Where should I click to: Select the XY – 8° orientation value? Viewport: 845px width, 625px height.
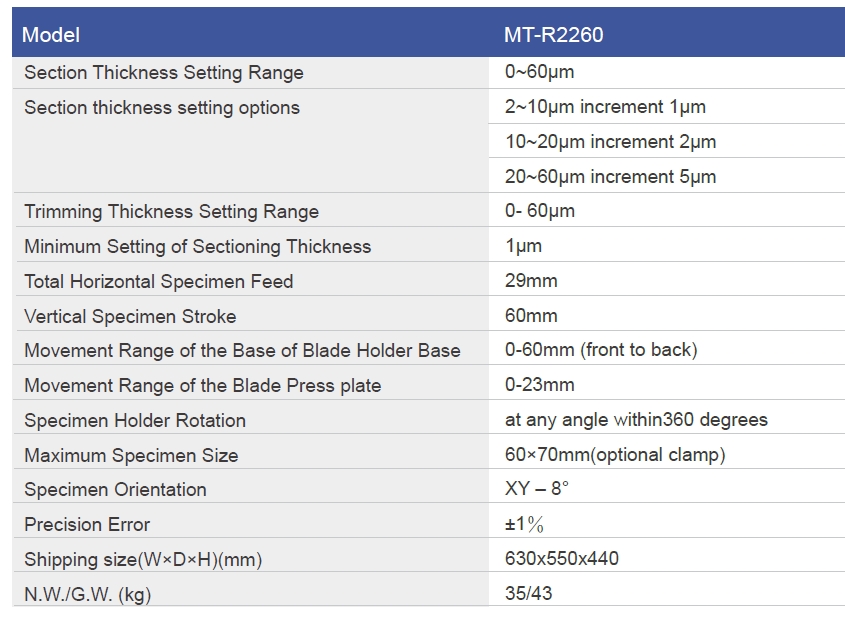click(536, 489)
